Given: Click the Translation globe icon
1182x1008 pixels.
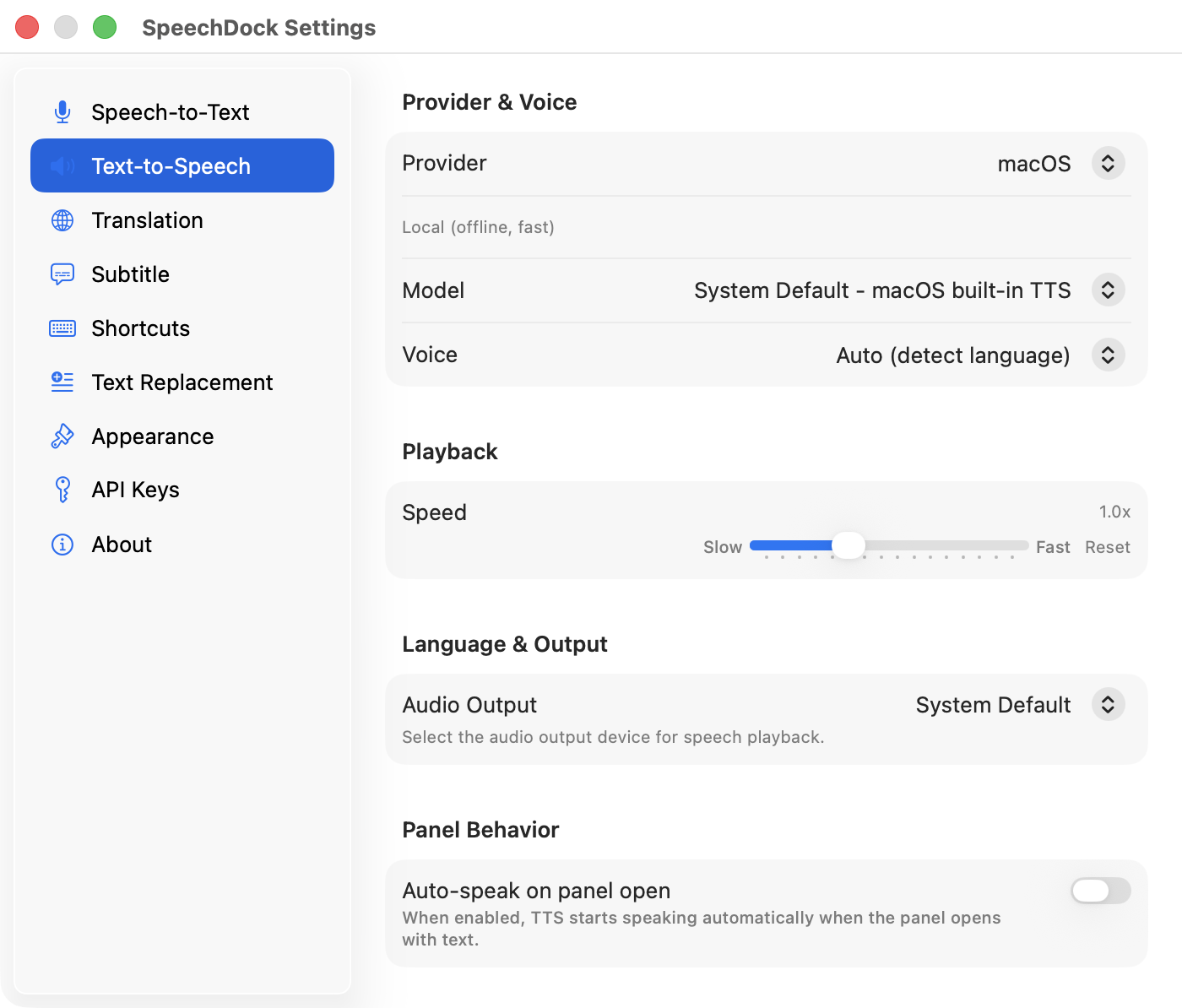Looking at the screenshot, I should pos(62,220).
